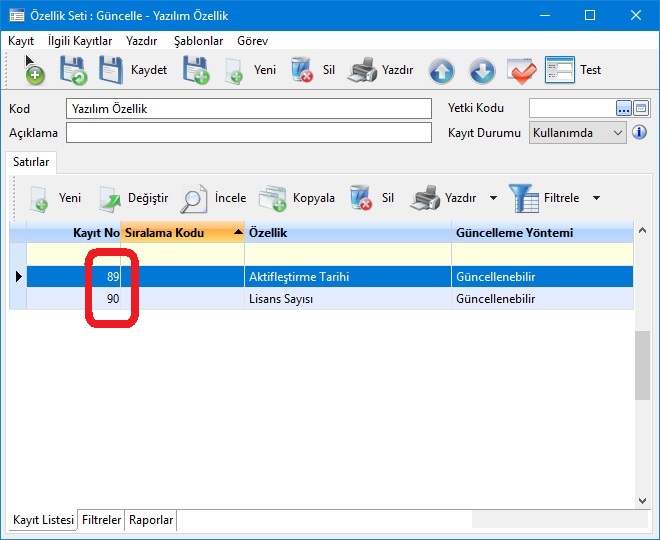
Task: Click the up arrow previous record icon
Action: tap(442, 71)
